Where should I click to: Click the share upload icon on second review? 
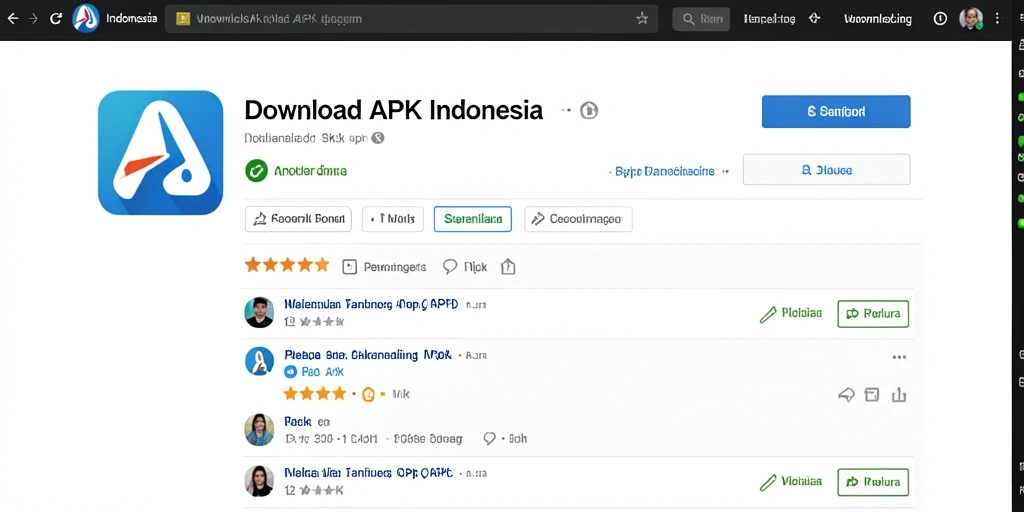(899, 394)
